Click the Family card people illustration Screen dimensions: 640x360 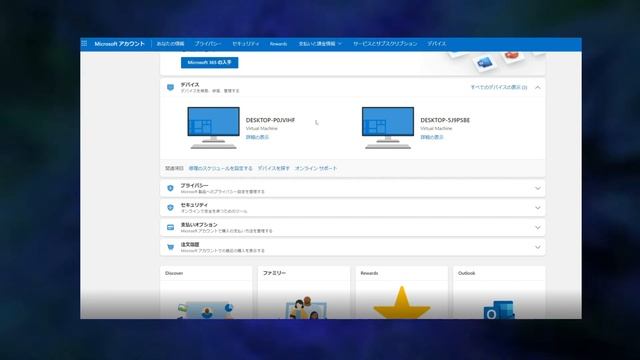coord(305,308)
